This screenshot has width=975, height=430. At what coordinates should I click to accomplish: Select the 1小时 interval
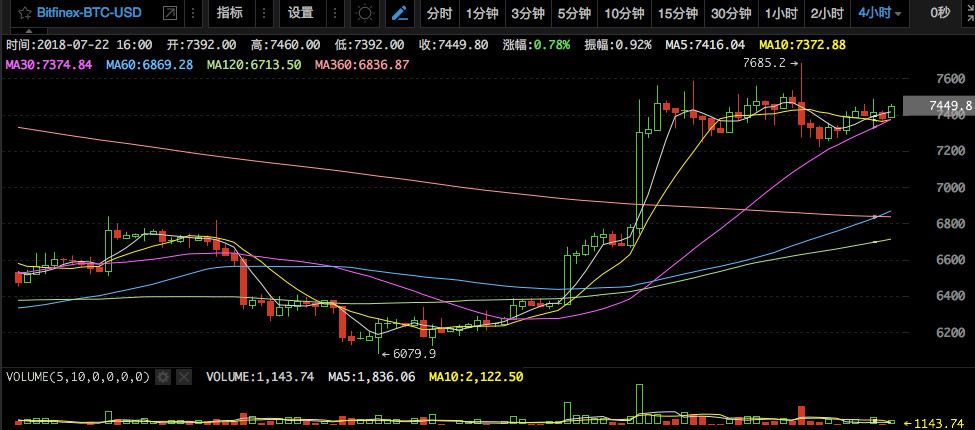(x=780, y=13)
